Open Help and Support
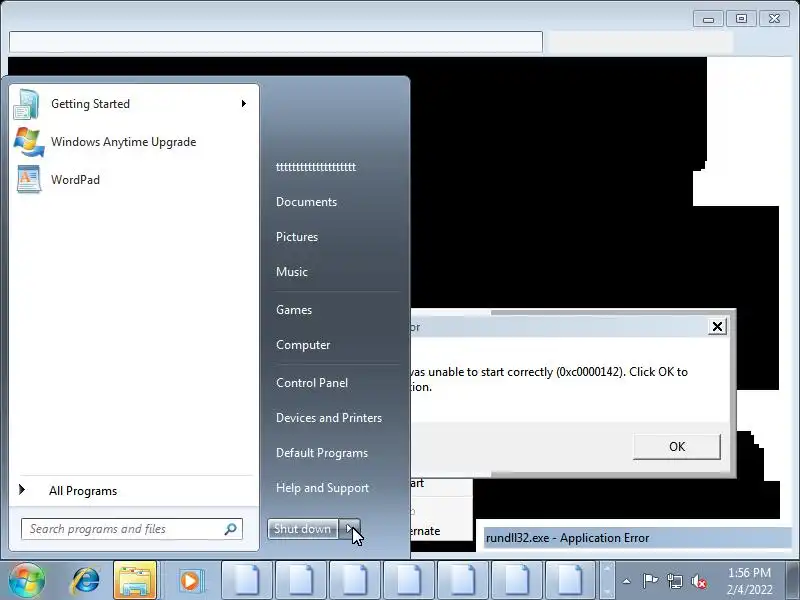Viewport: 800px width, 600px height. (322, 488)
